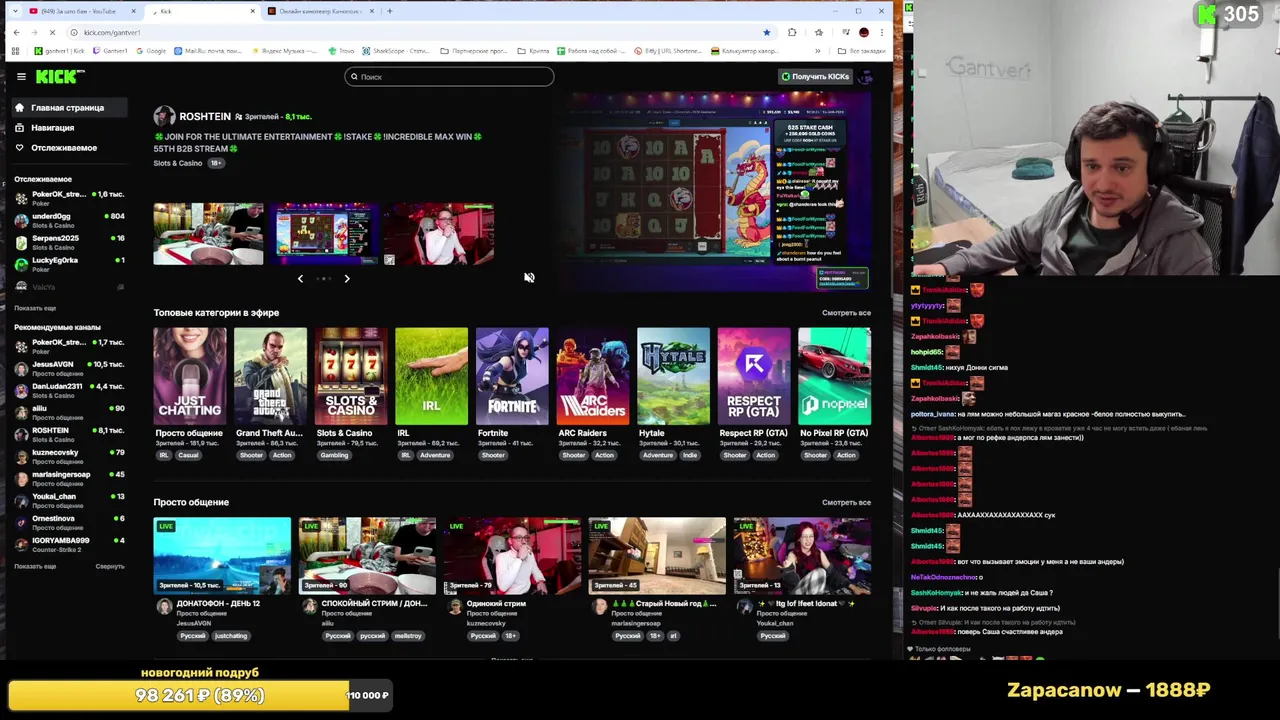The image size is (1280, 720).
Task: Click the Получить KICKs button
Action: 815,77
